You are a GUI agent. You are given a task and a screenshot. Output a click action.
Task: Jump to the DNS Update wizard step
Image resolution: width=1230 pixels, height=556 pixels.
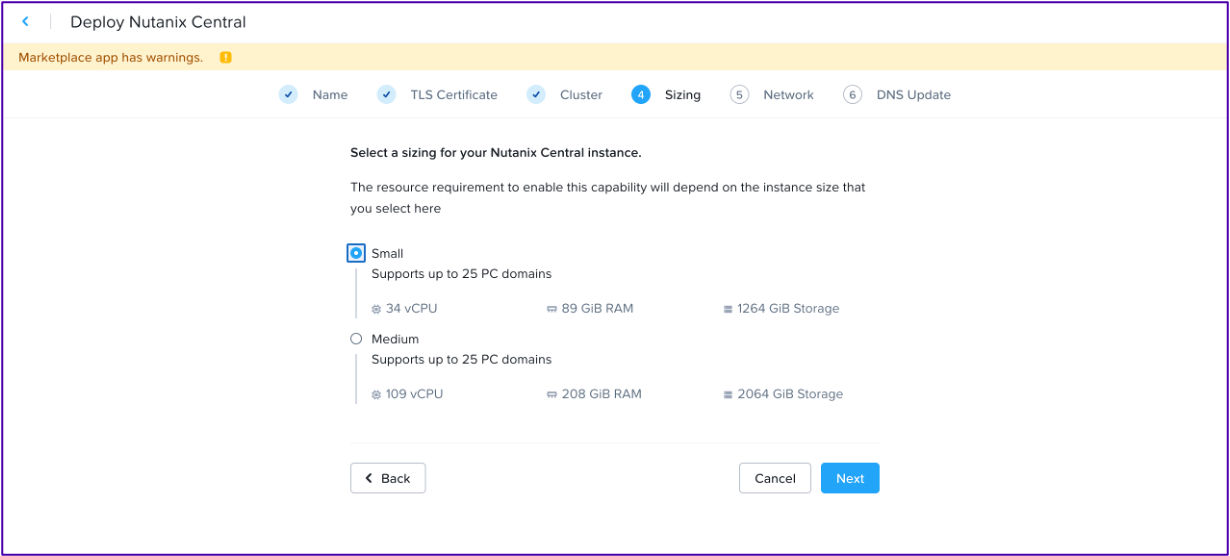tap(913, 95)
